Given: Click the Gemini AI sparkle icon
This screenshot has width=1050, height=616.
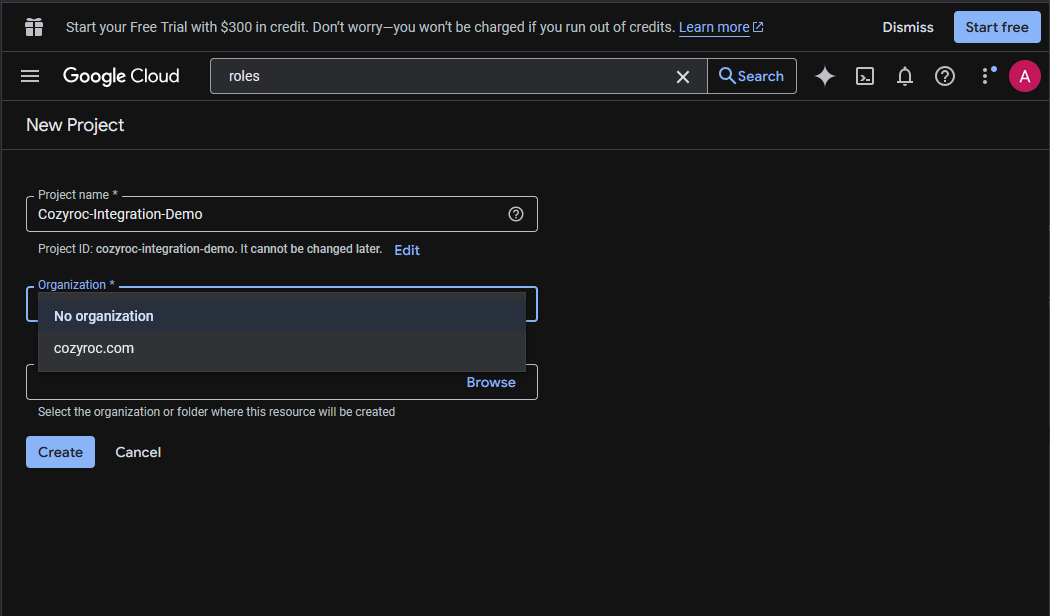Looking at the screenshot, I should click(x=824, y=76).
